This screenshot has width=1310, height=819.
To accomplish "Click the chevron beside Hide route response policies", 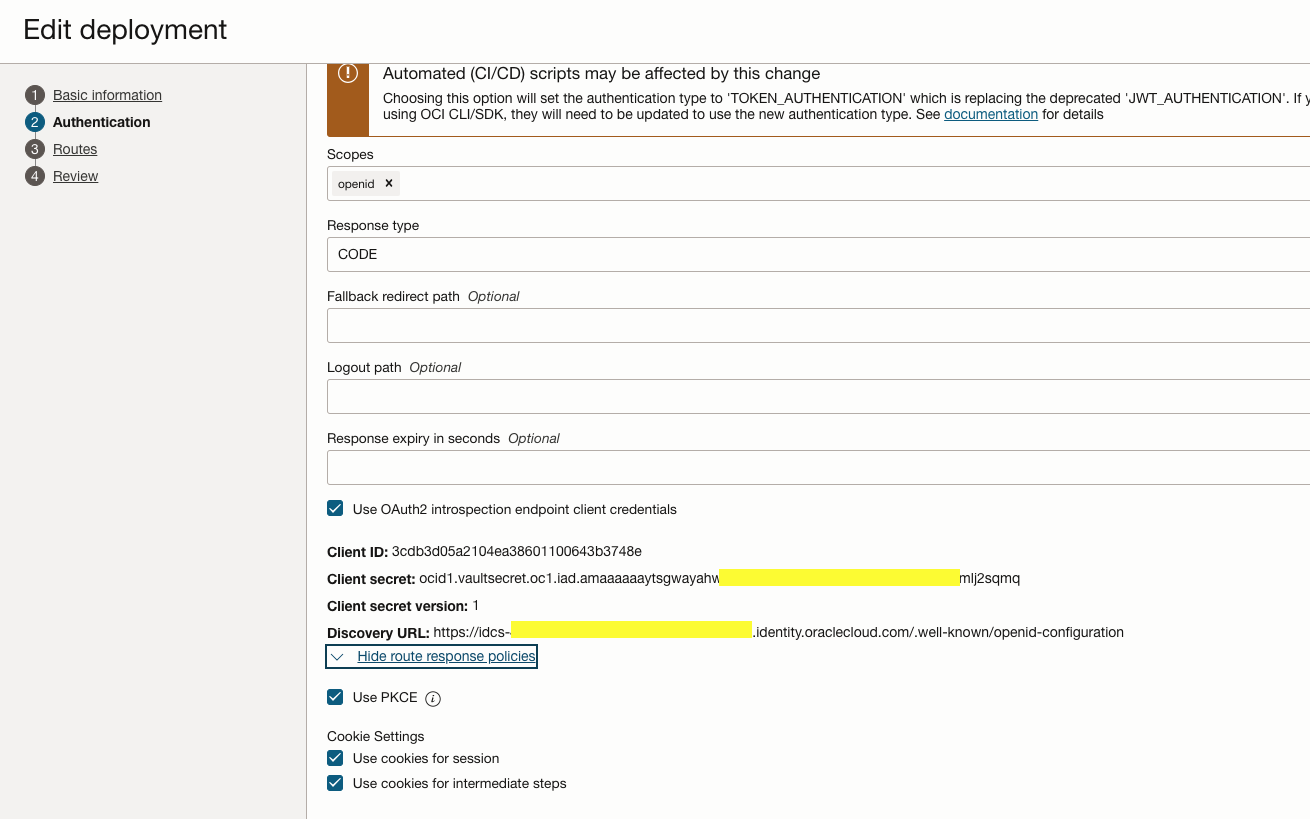I will click(338, 657).
